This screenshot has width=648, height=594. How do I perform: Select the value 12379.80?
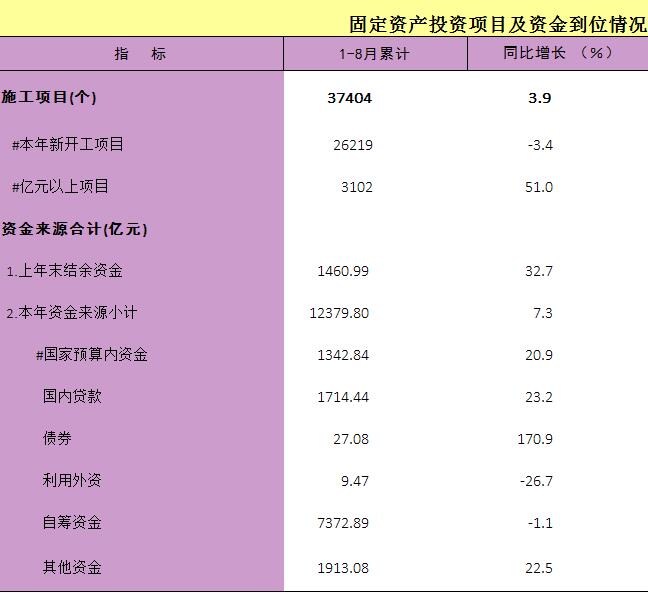point(339,313)
